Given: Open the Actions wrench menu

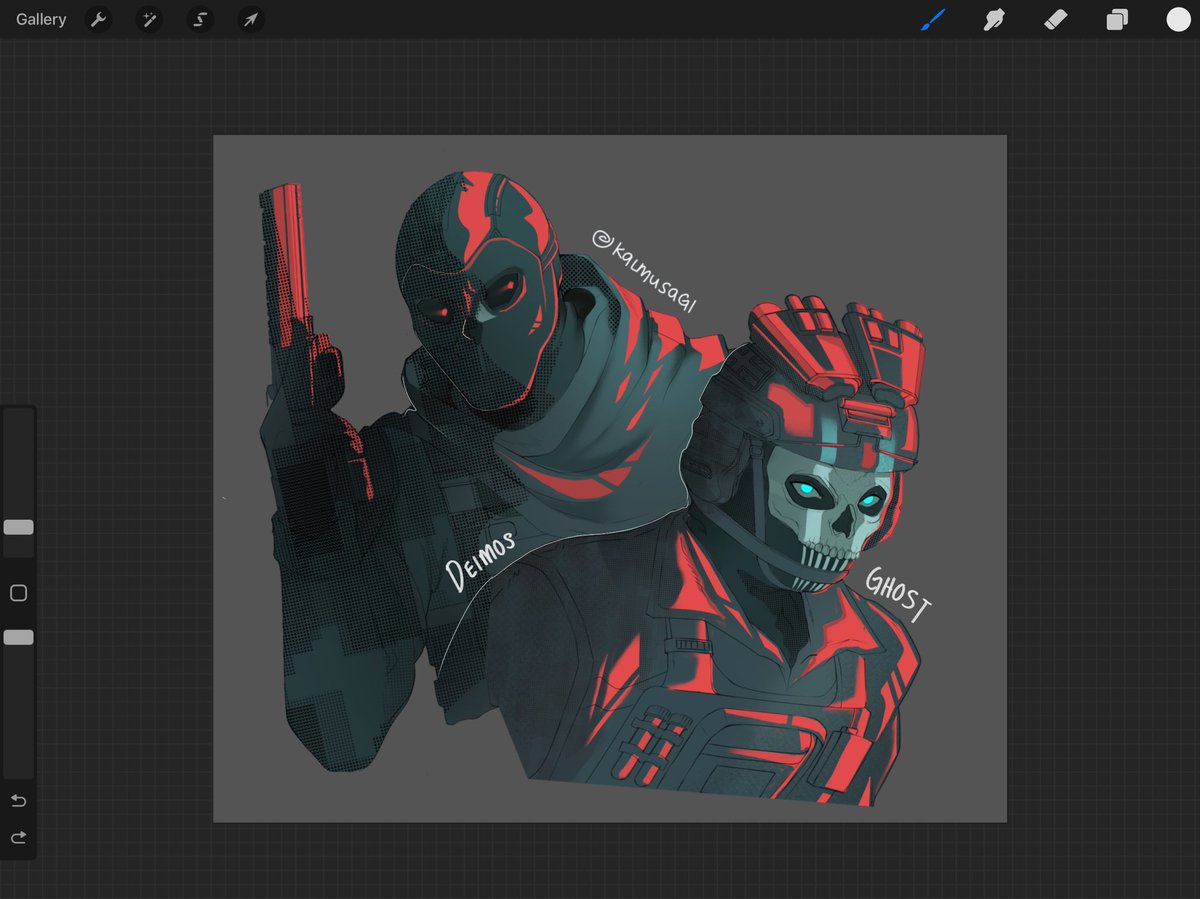Looking at the screenshot, I should pos(97,19).
